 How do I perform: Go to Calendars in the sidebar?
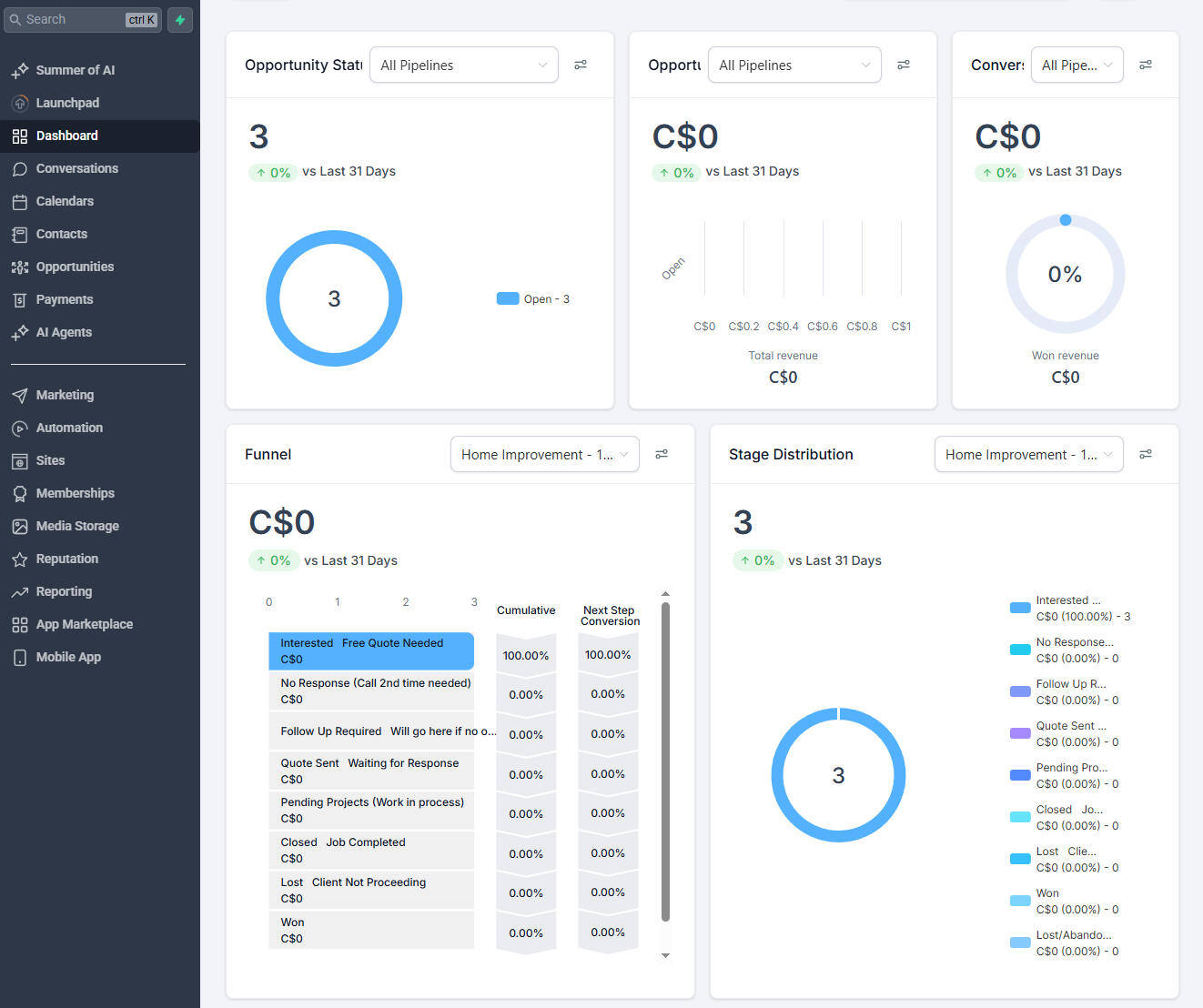coord(65,201)
